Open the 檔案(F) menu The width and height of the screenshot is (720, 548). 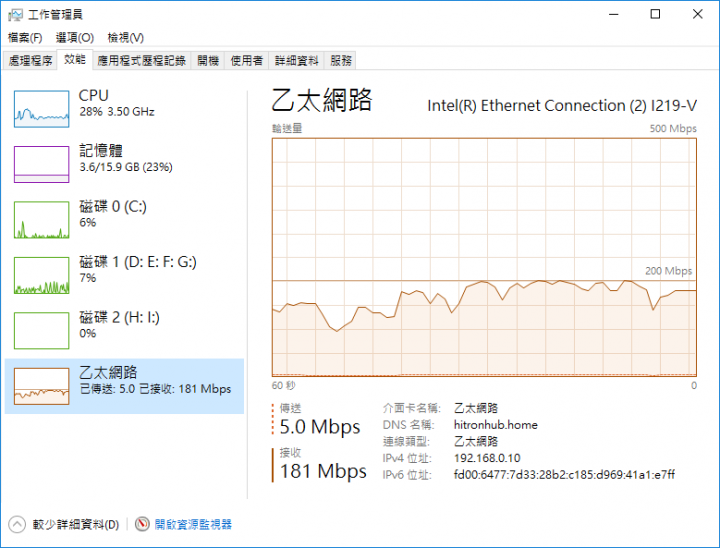tap(25, 38)
